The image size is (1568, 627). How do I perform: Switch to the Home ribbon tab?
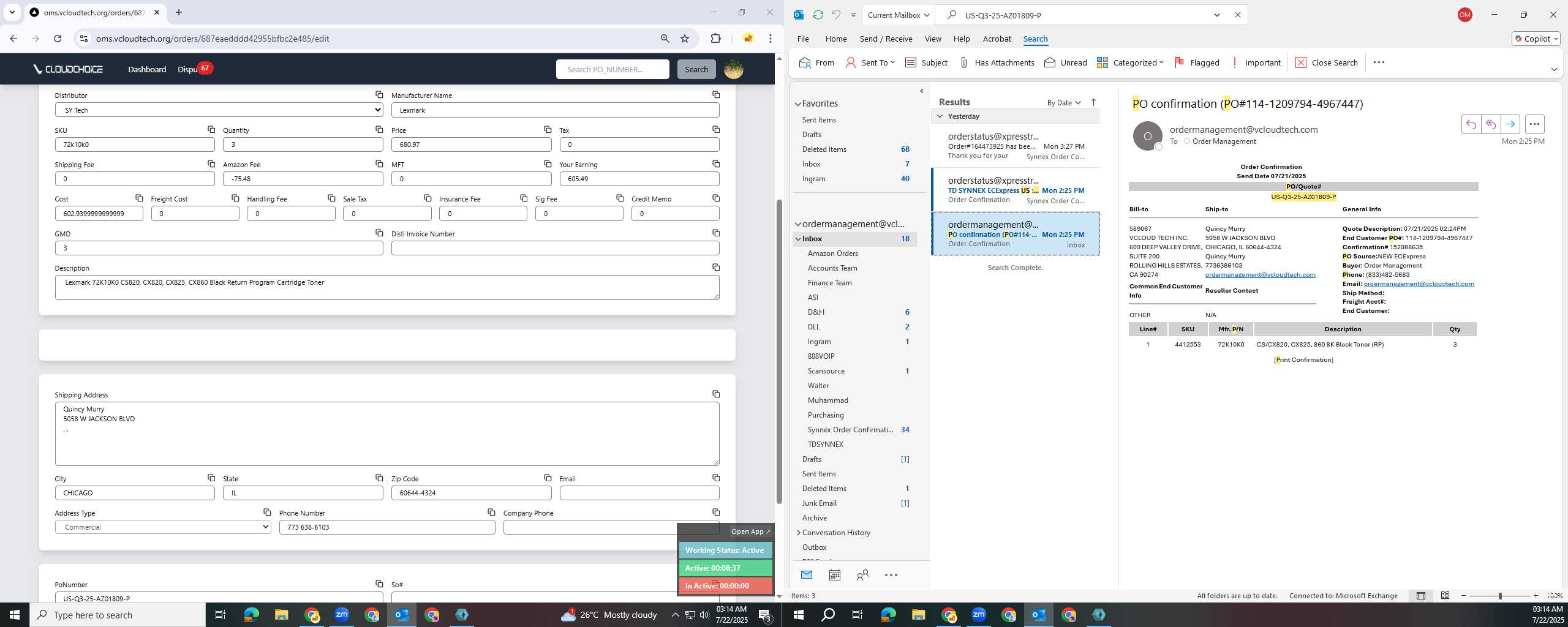pyautogui.click(x=835, y=39)
